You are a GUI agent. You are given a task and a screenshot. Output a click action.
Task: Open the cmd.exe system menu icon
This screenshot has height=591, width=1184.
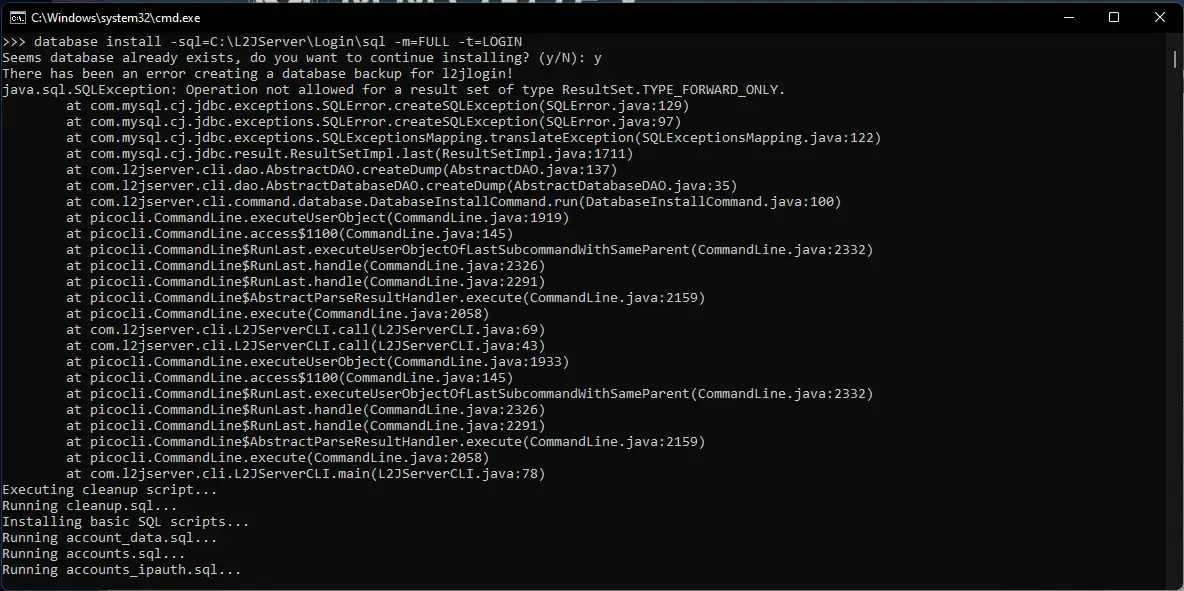pos(17,17)
